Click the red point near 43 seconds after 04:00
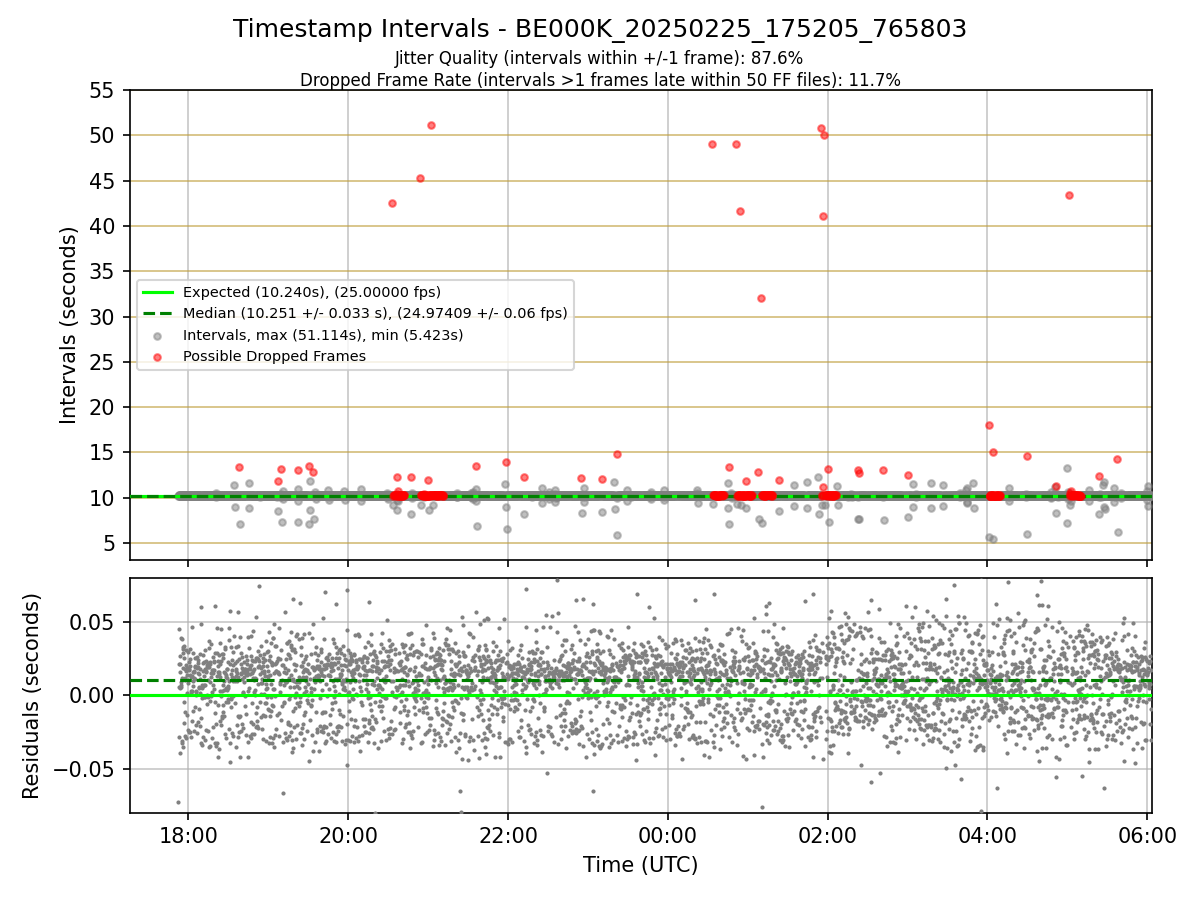This screenshot has height=900, width=1200. 1069,195
